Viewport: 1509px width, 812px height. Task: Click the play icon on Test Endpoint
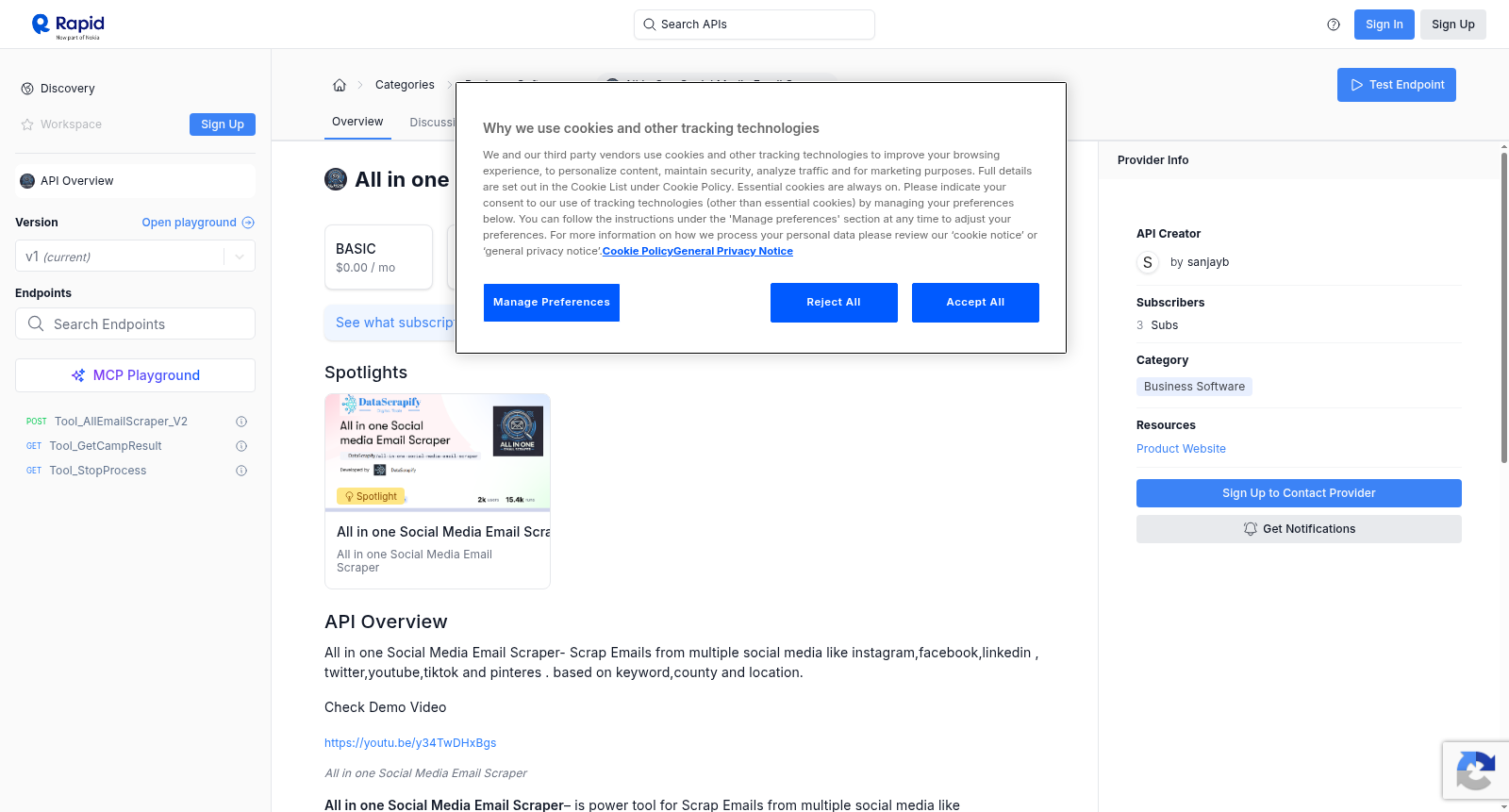pyautogui.click(x=1357, y=85)
